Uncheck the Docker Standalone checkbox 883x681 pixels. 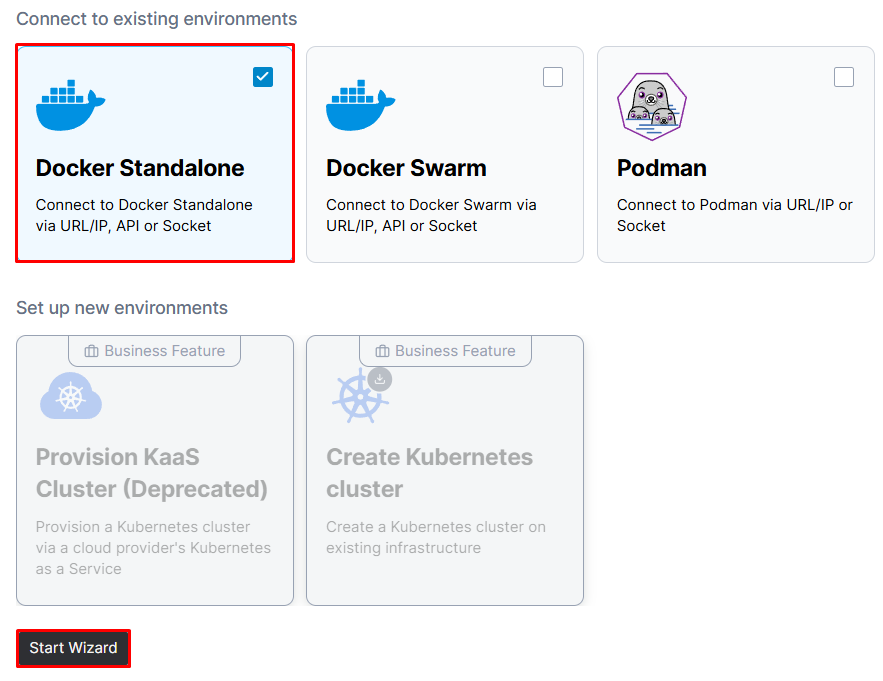pos(263,77)
